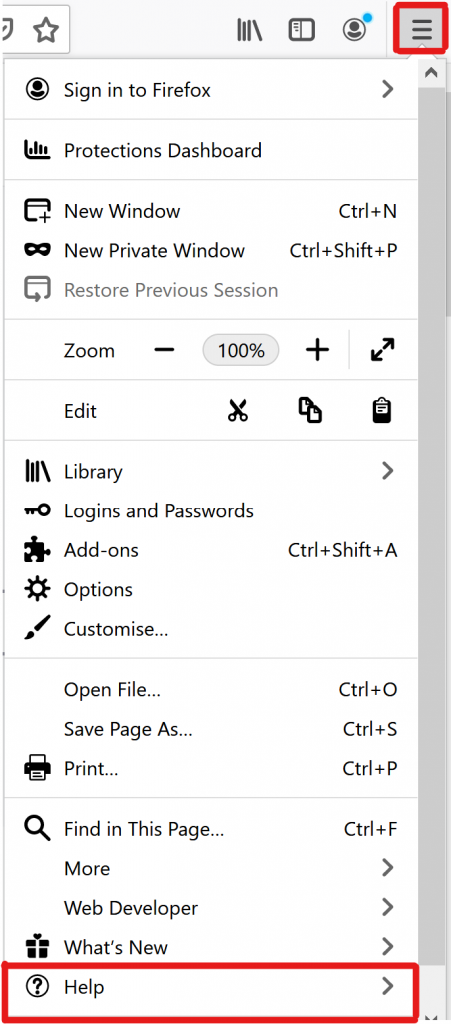
Task: Expand the Help submenu
Action: click(x=210, y=987)
